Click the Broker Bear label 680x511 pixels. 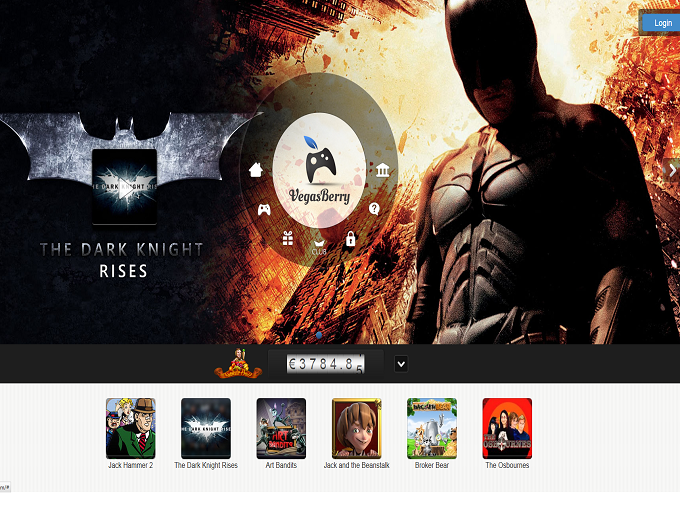[432, 465]
